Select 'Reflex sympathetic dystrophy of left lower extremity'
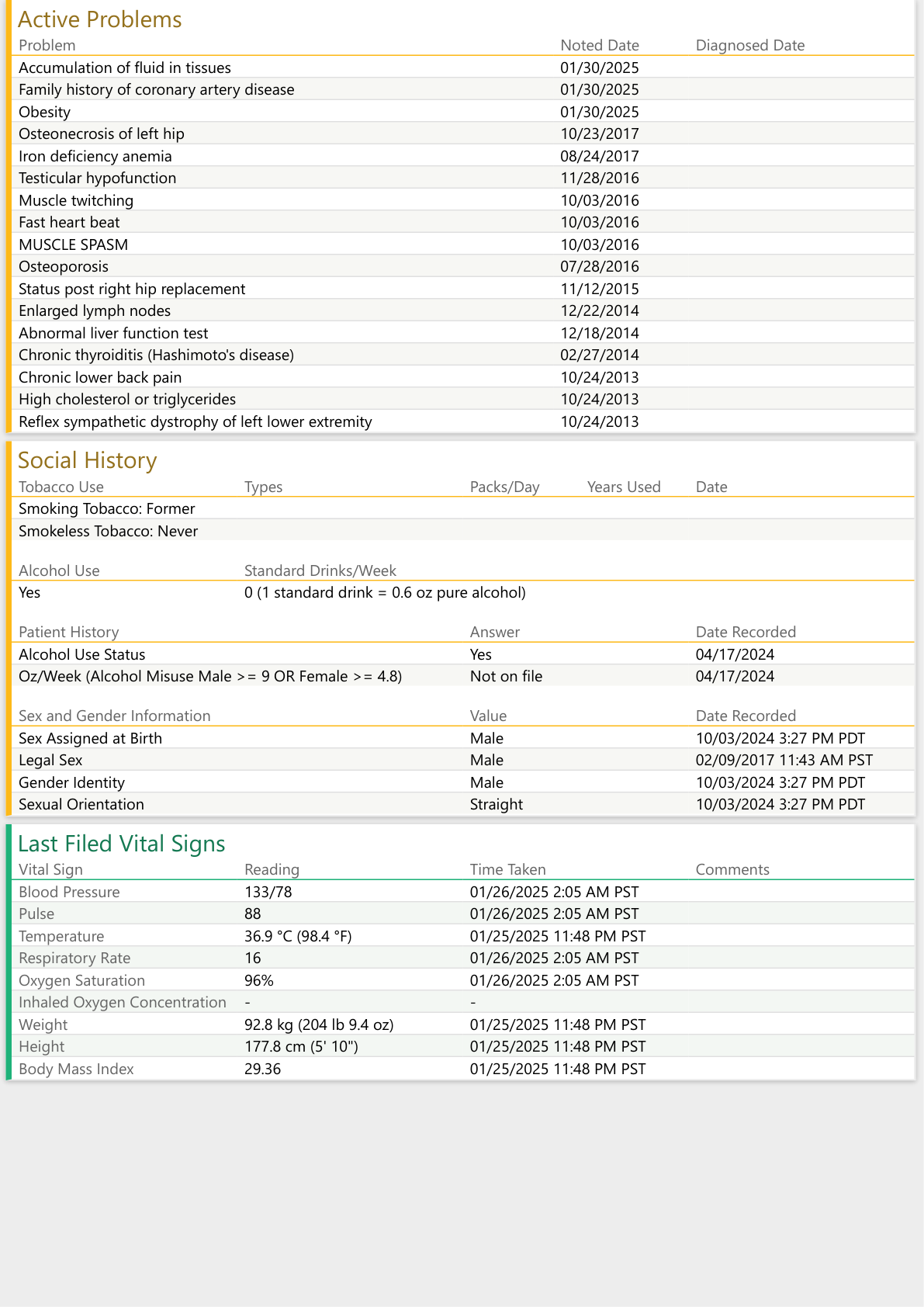 196,421
